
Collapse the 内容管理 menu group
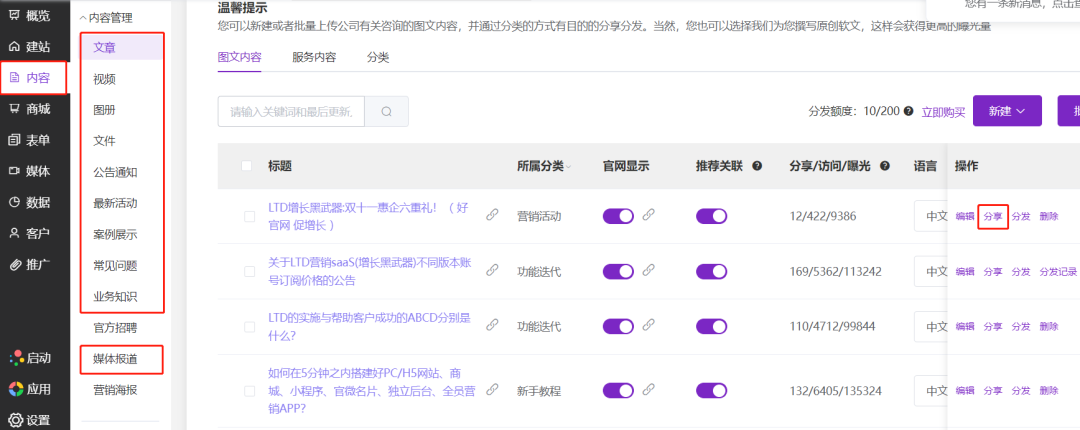click(x=105, y=18)
